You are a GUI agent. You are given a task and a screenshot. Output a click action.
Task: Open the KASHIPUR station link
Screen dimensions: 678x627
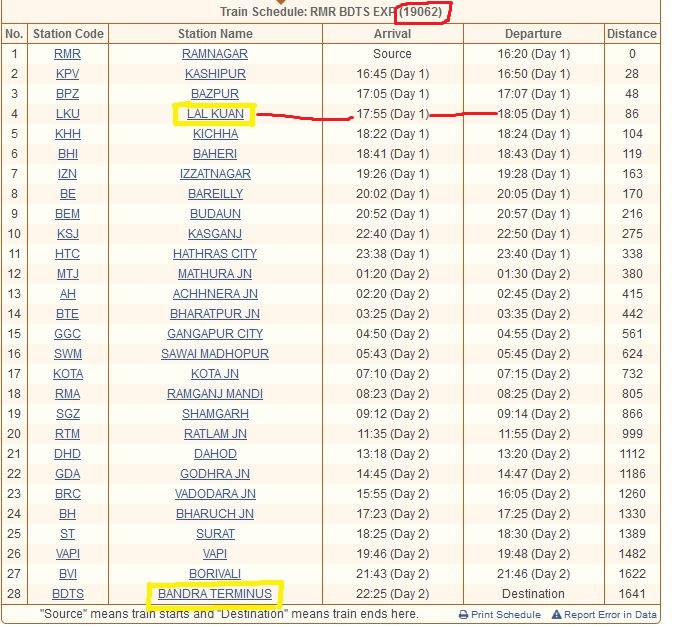pyautogui.click(x=215, y=74)
